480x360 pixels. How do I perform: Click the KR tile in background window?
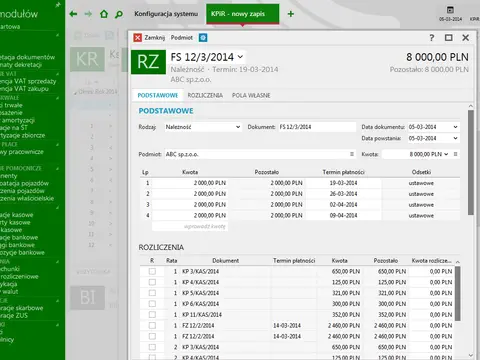tap(87, 59)
